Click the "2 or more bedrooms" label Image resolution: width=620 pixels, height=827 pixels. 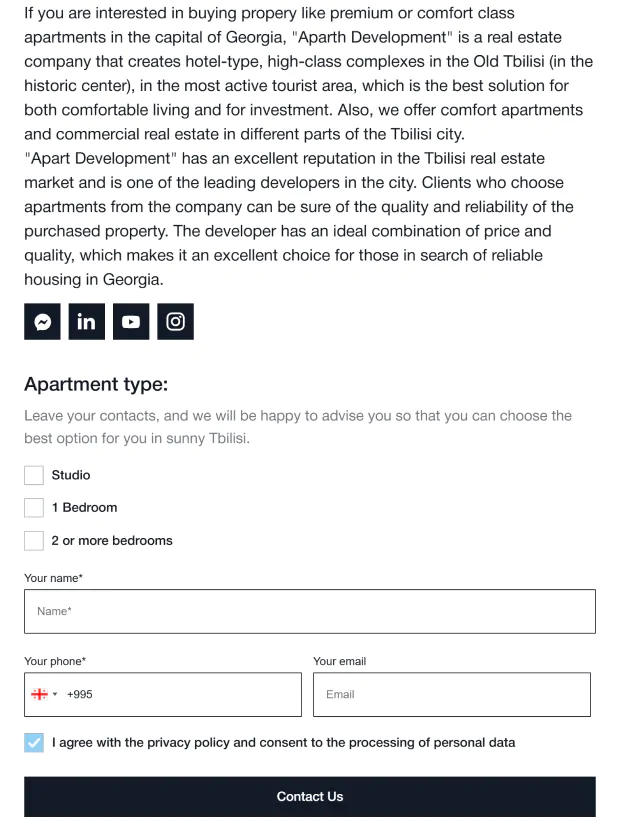click(x=112, y=541)
